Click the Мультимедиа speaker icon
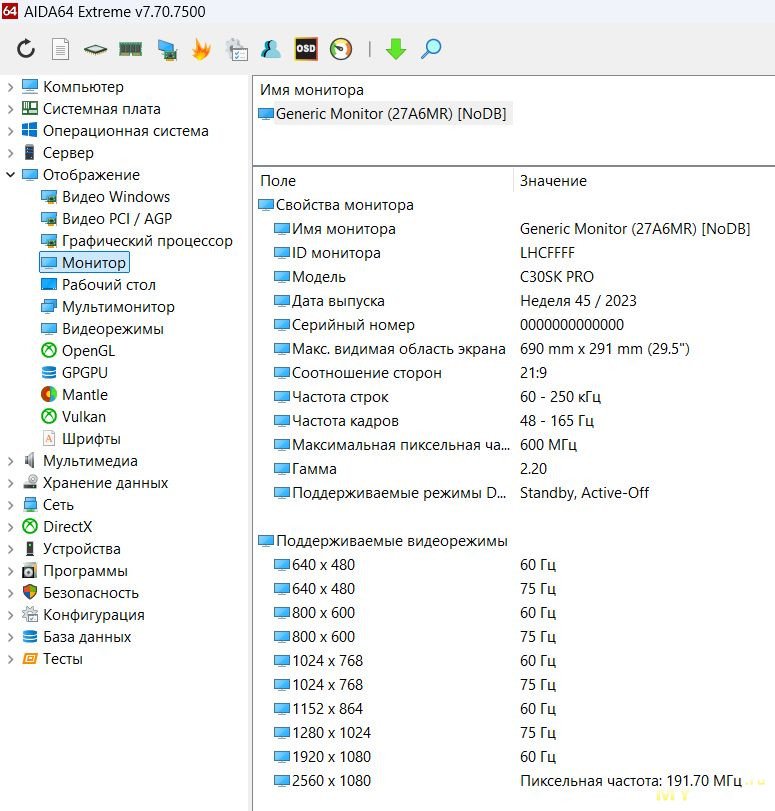This screenshot has height=811, width=775. coord(29,460)
